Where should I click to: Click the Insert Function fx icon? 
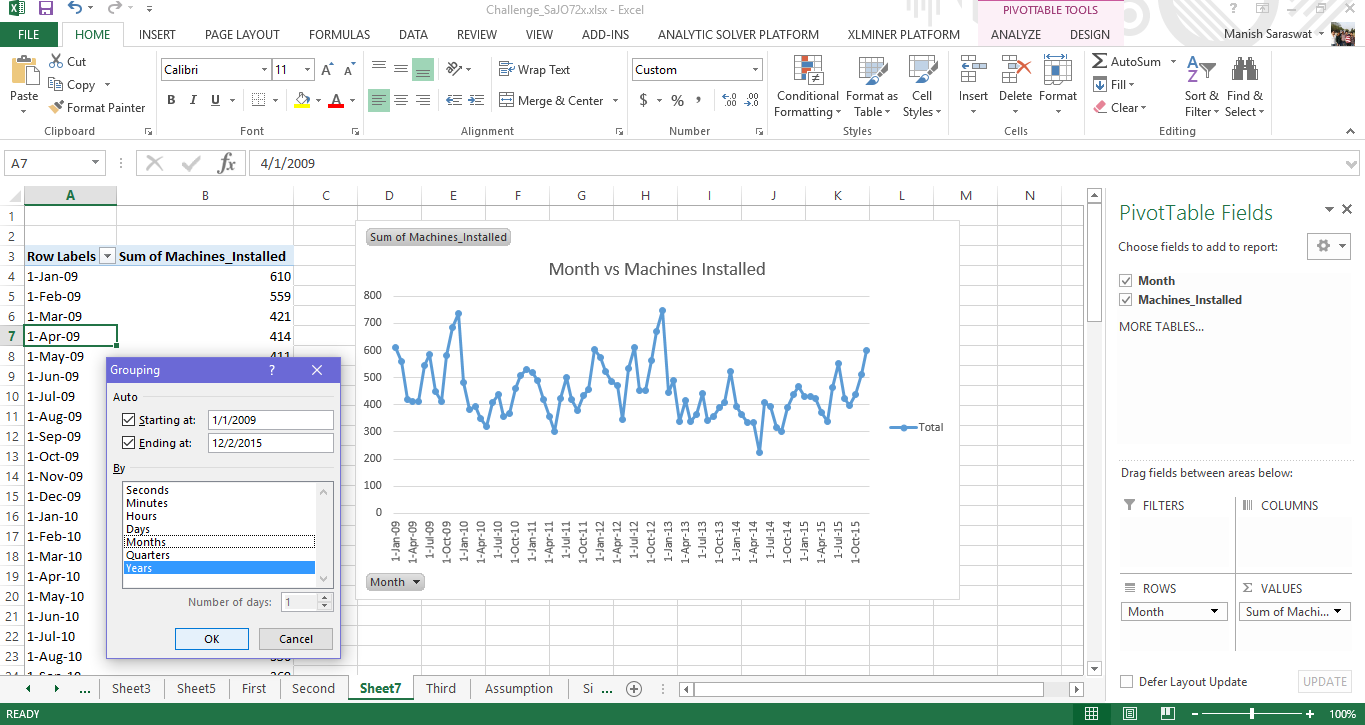[x=227, y=163]
